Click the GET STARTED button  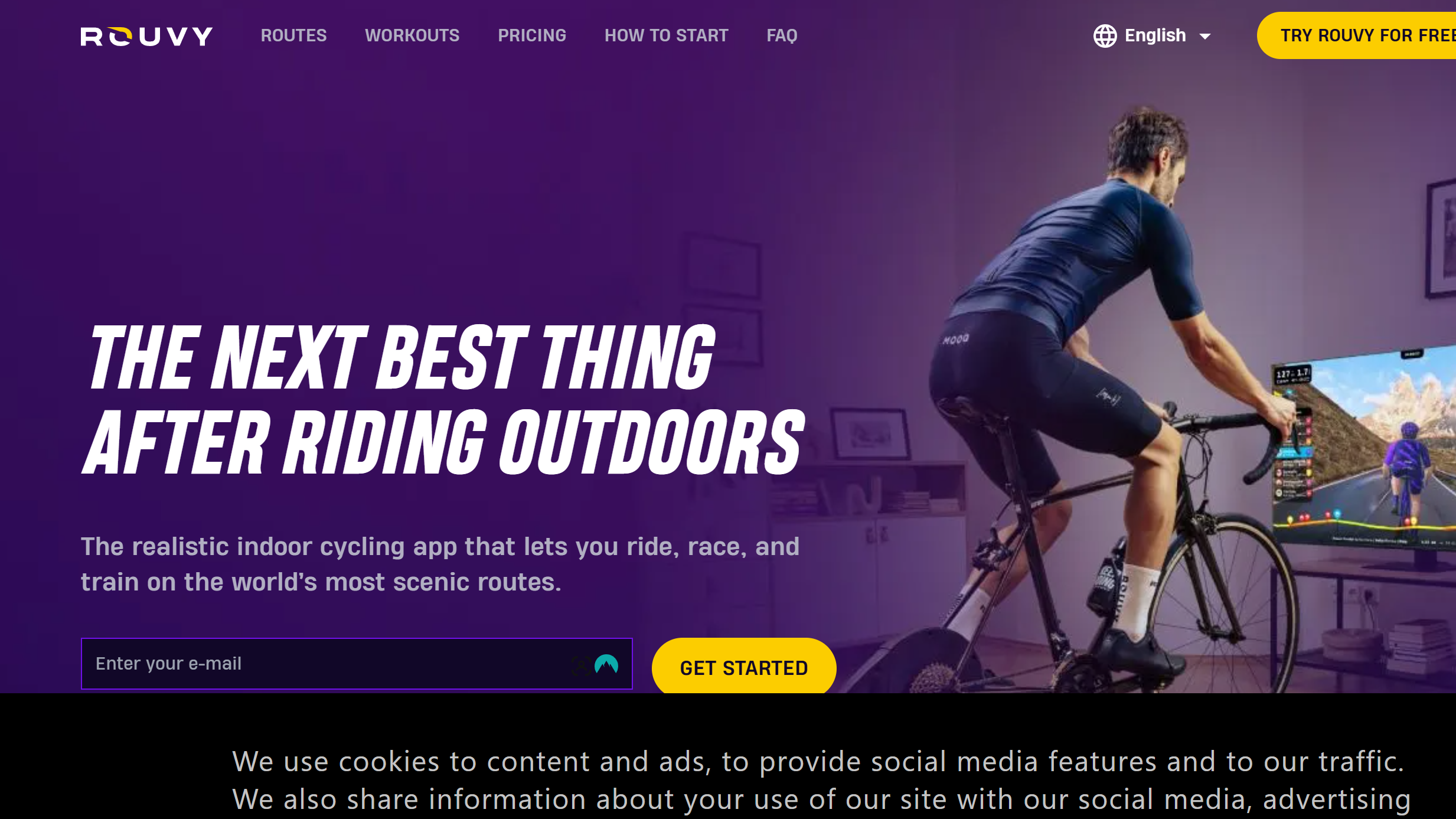tap(744, 667)
